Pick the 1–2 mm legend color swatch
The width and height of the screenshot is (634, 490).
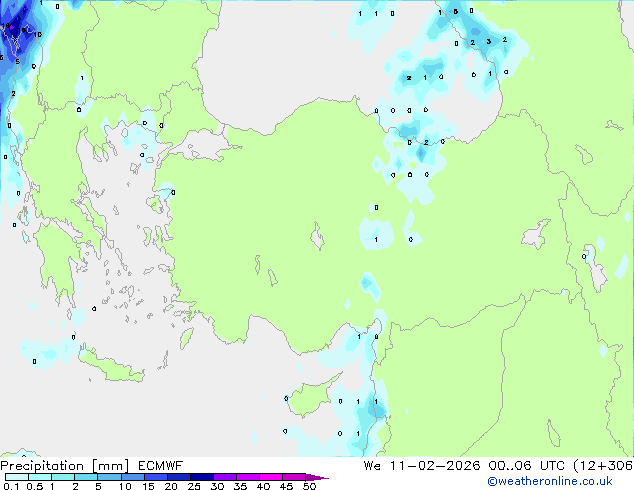pyautogui.click(x=63, y=477)
